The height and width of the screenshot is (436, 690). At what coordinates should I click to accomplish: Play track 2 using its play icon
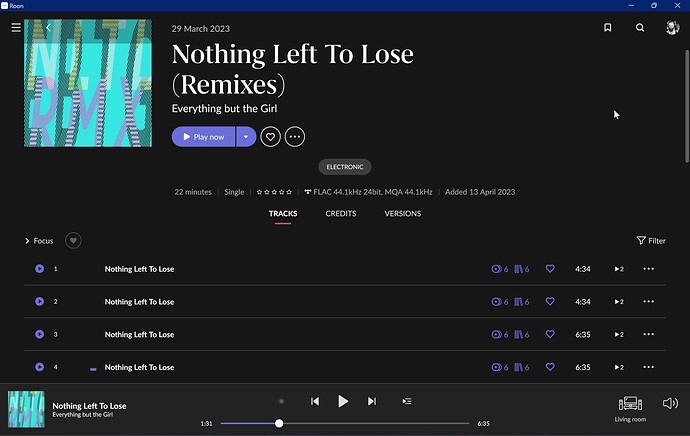click(40, 301)
